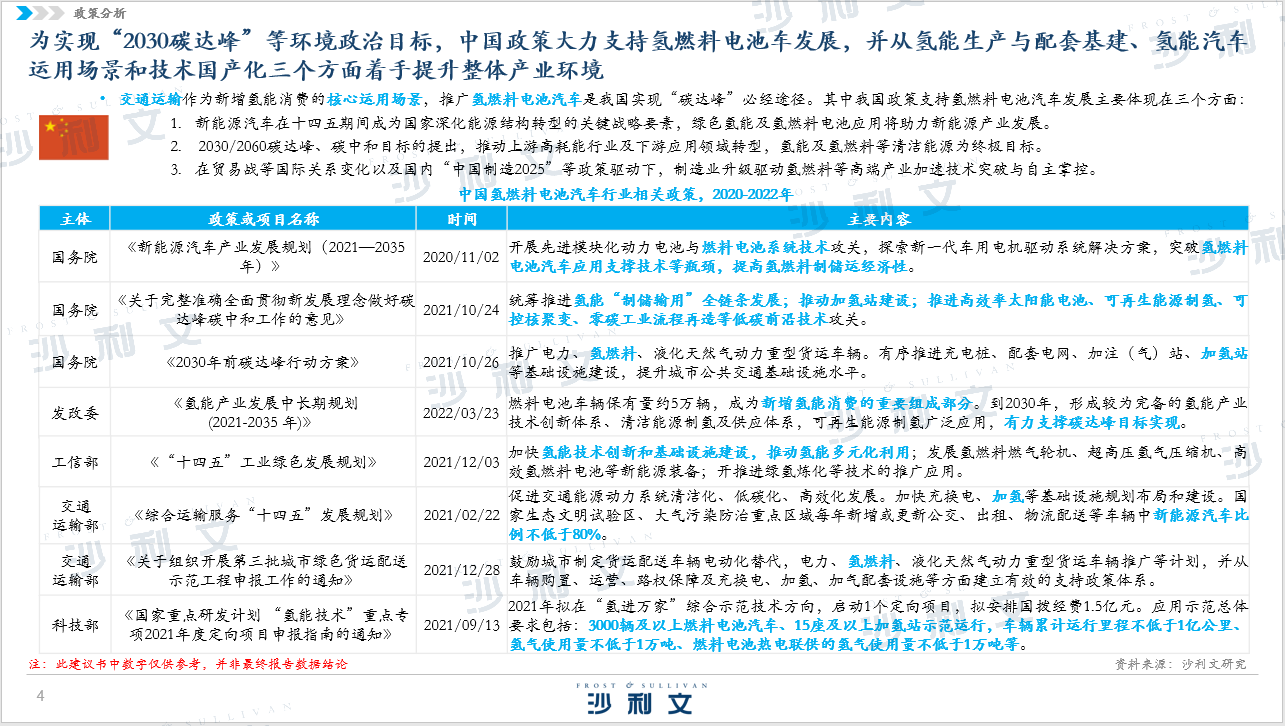Screen dimensions: 1285x726
Task: Click content cell starting 推广电力、氢燃料、液化天然气
Action: (x=878, y=362)
